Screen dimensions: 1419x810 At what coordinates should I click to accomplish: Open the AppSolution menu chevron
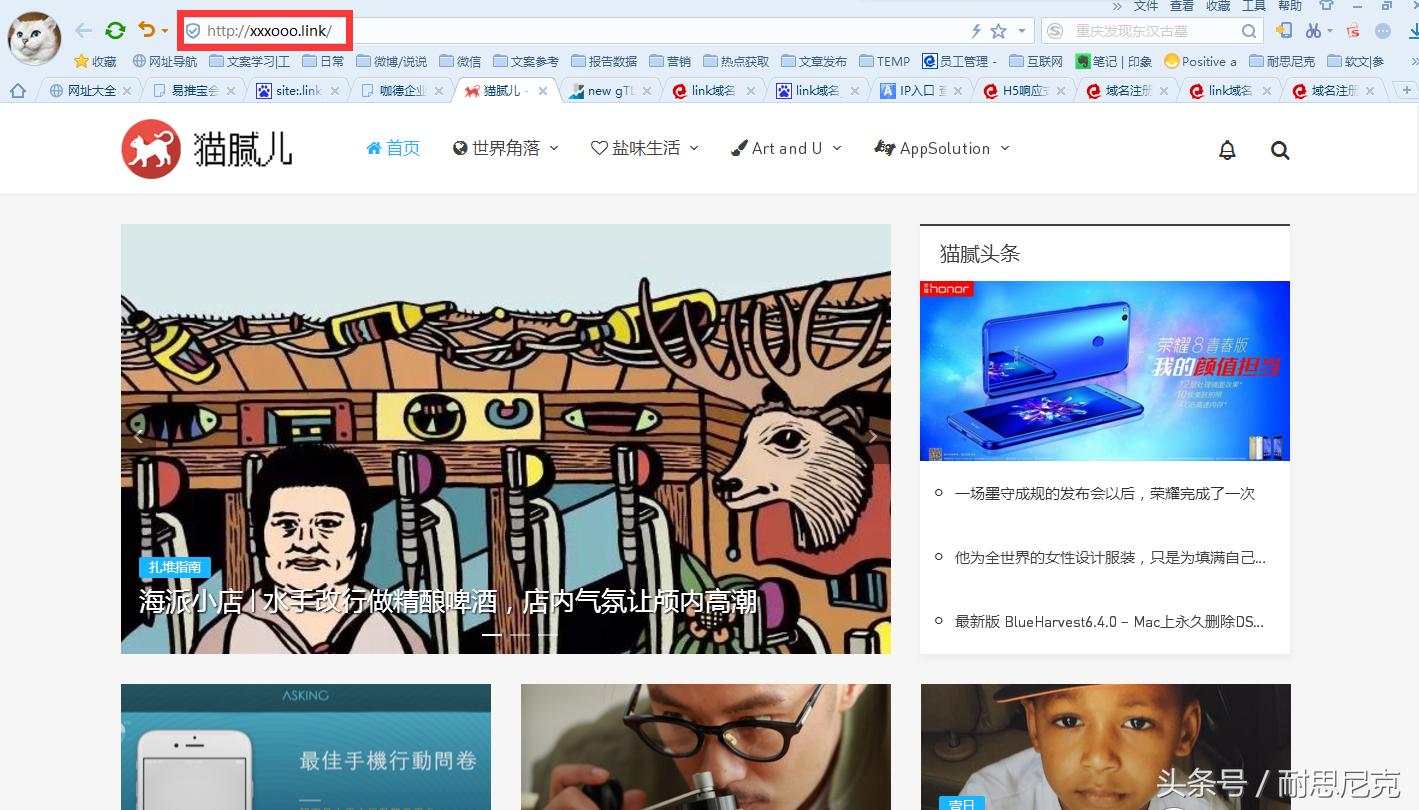point(1004,148)
